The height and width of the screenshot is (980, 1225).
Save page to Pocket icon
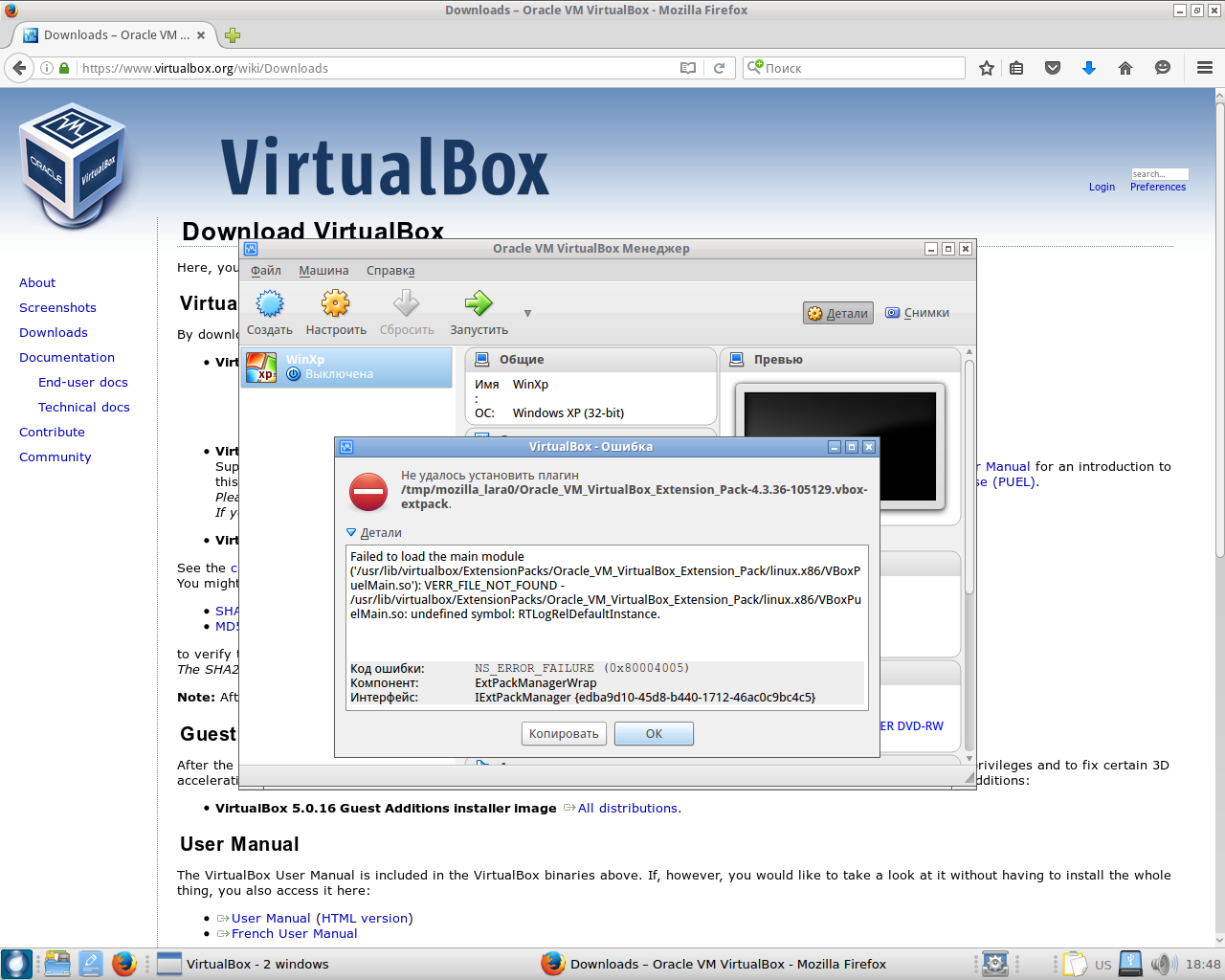(1053, 68)
